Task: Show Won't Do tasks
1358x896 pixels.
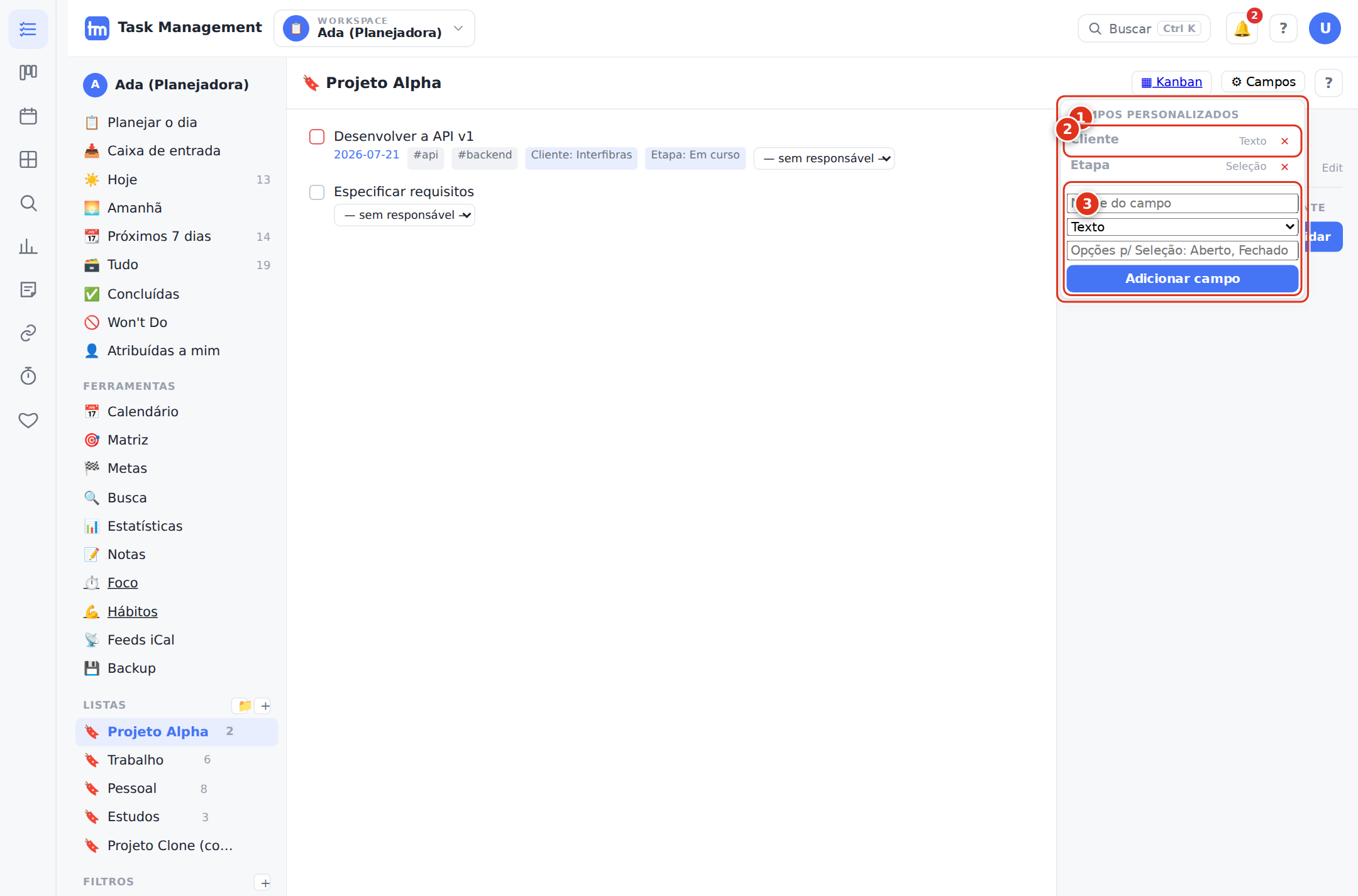Action: [x=177, y=322]
